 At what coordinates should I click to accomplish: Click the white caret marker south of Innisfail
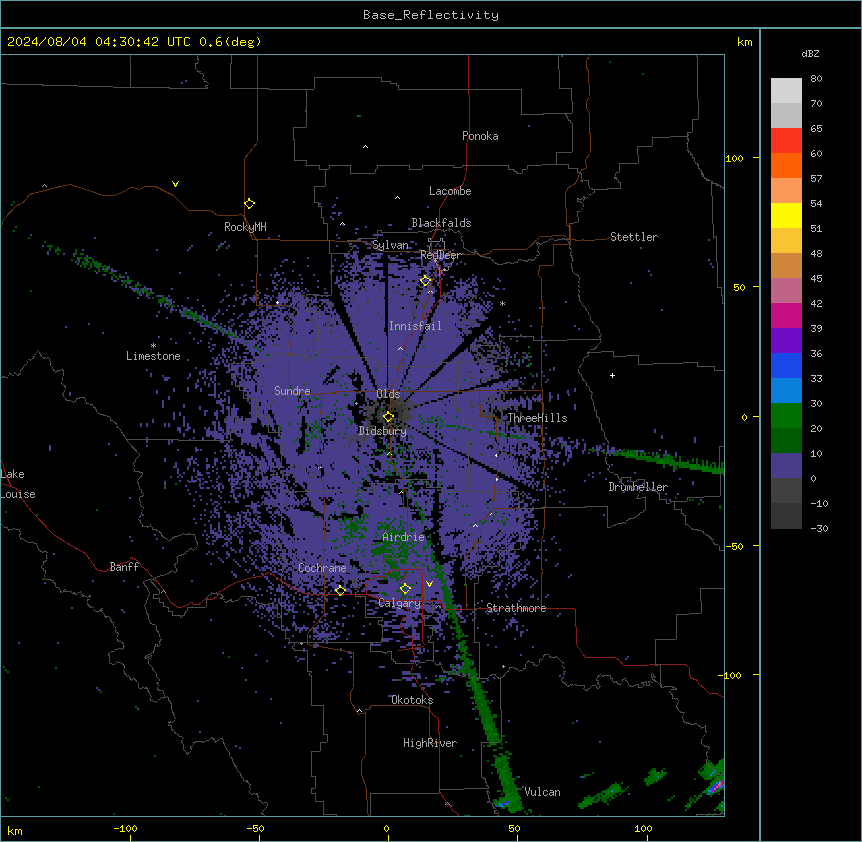coord(400,348)
